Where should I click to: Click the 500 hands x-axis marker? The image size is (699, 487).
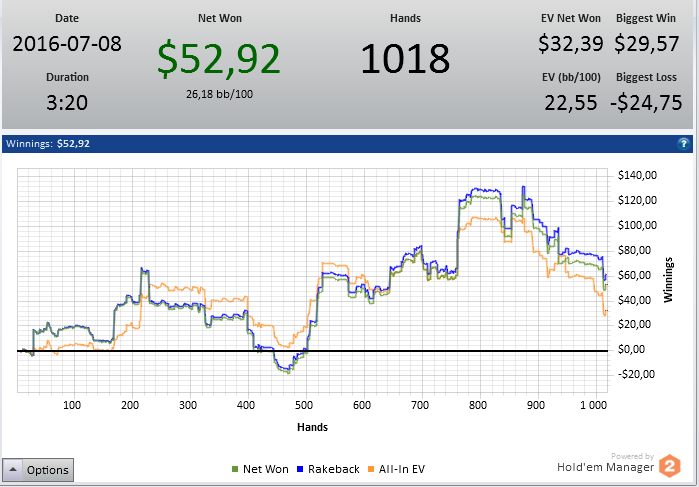(x=304, y=405)
